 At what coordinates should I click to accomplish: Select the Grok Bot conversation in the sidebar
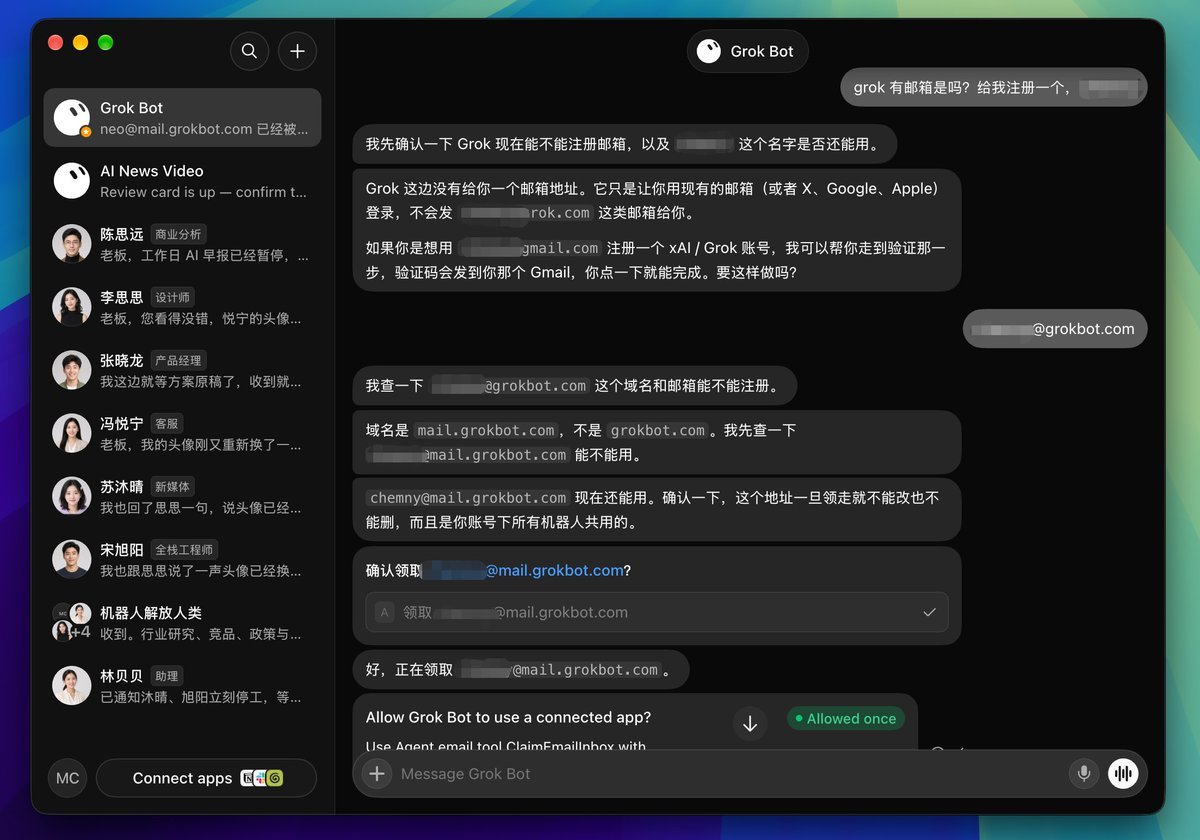[x=182, y=118]
